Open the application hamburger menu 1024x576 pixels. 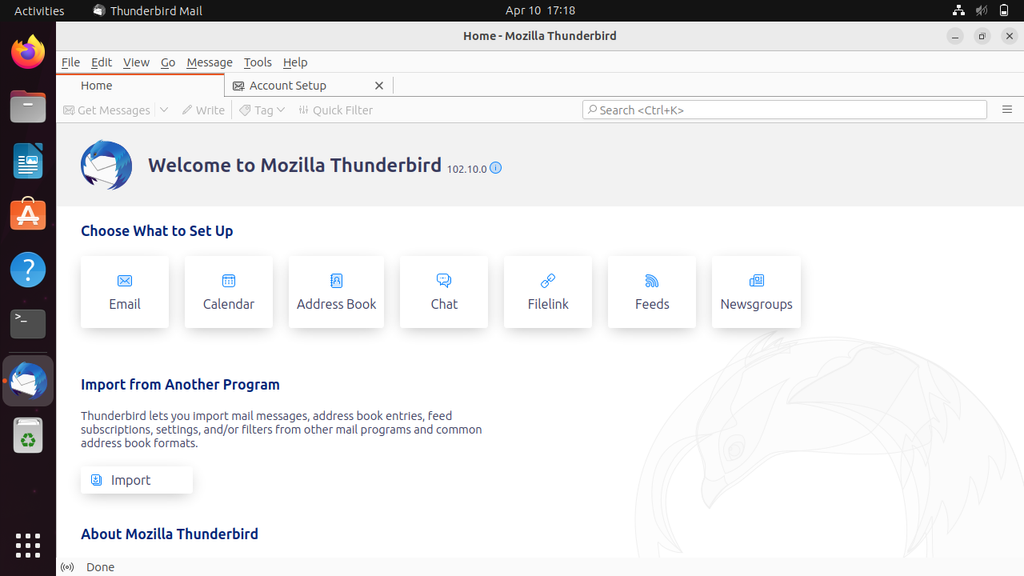point(1008,110)
